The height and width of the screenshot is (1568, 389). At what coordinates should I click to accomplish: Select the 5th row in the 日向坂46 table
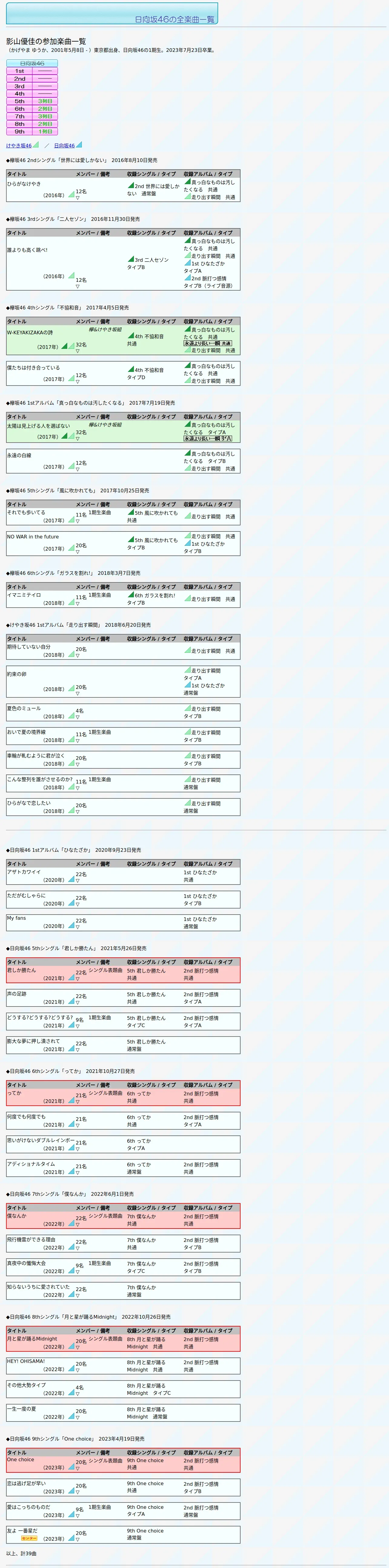click(x=32, y=101)
